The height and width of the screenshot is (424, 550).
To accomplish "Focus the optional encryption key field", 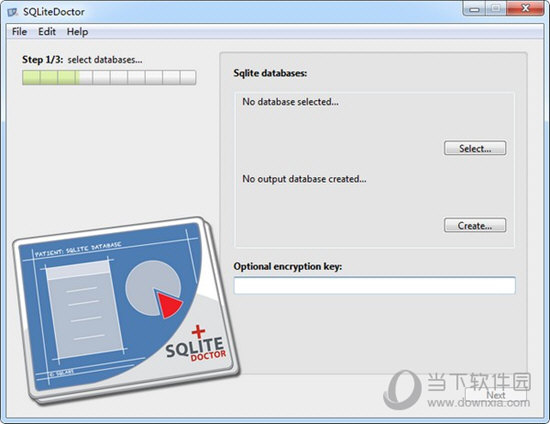I will (x=375, y=285).
